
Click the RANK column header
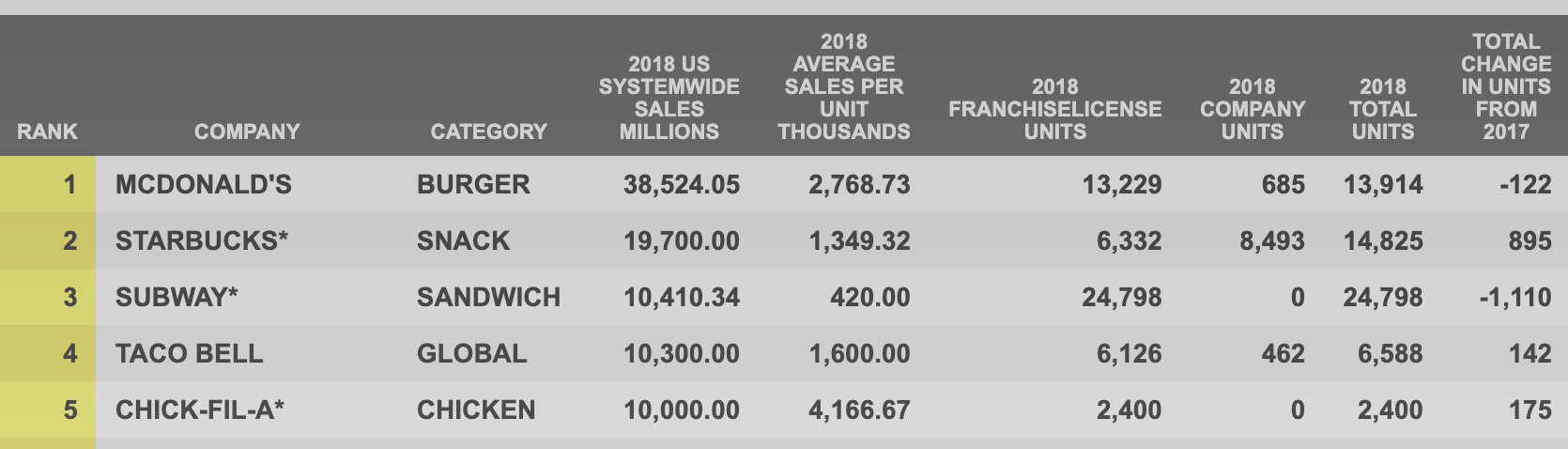pyautogui.click(x=47, y=132)
